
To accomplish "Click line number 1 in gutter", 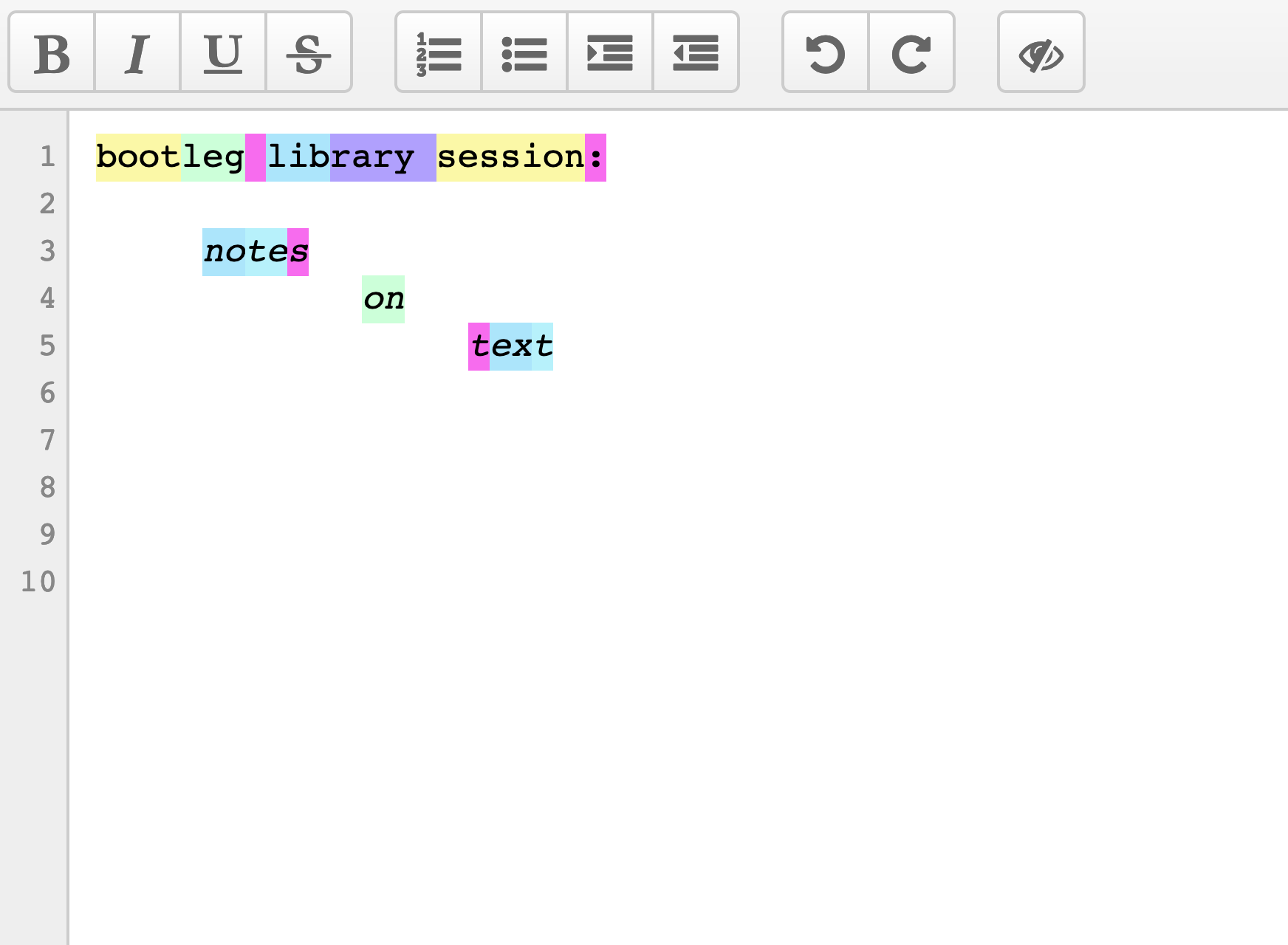I will (47, 157).
